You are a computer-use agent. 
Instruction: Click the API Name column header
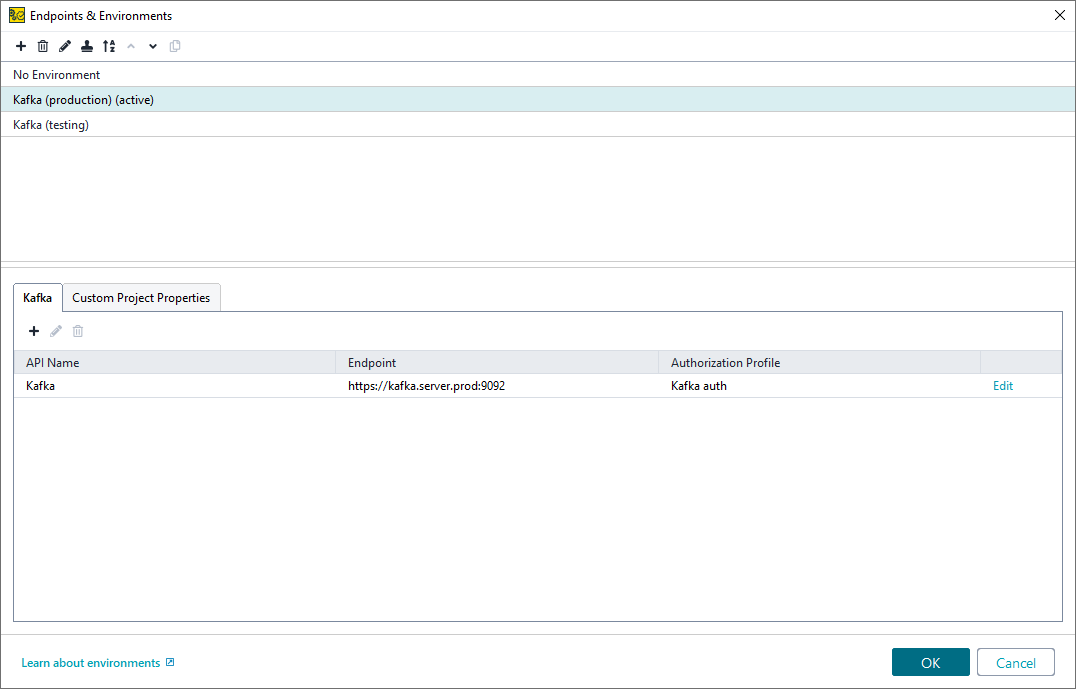[175, 362]
